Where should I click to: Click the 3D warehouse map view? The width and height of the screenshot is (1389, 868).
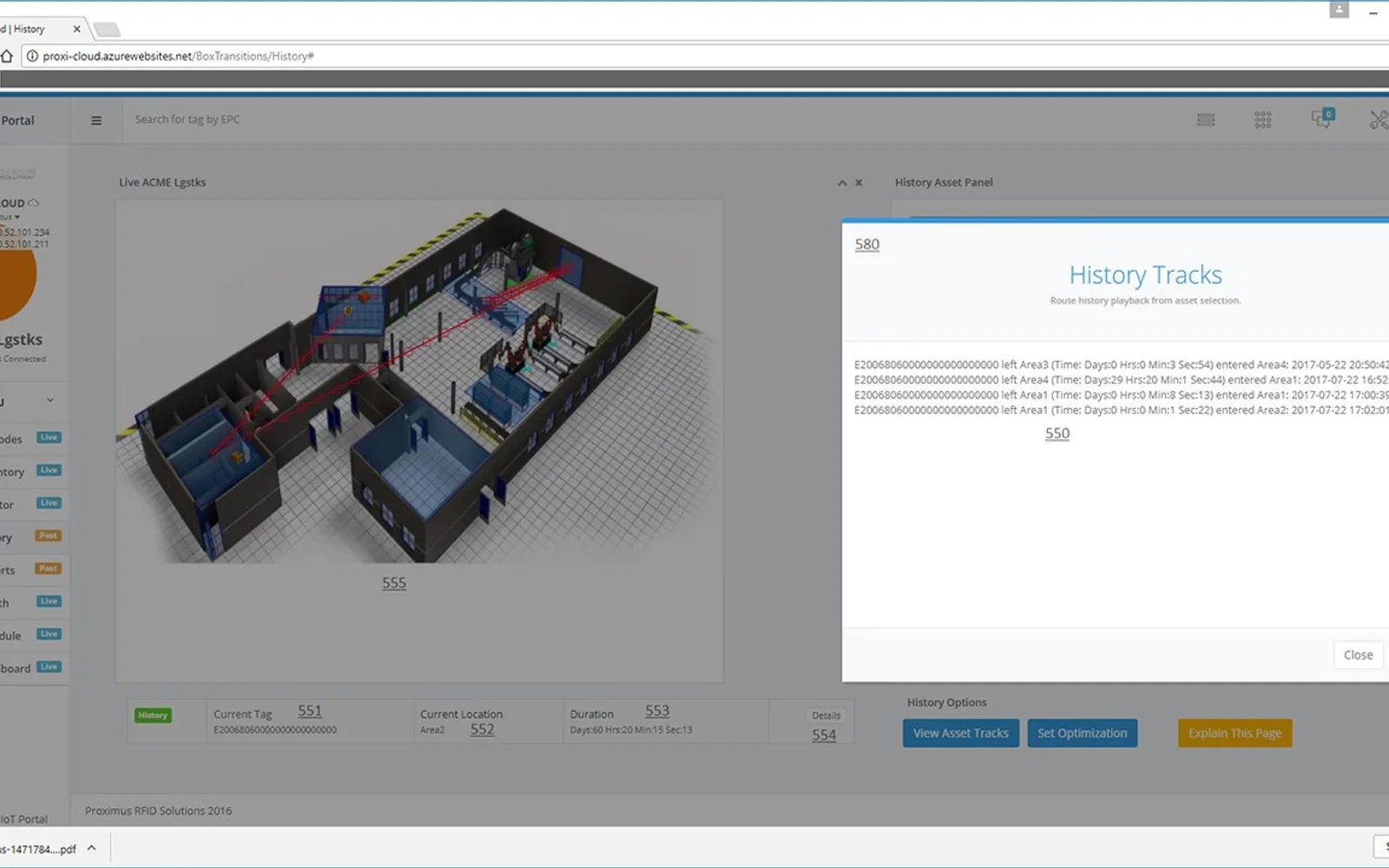click(x=419, y=386)
